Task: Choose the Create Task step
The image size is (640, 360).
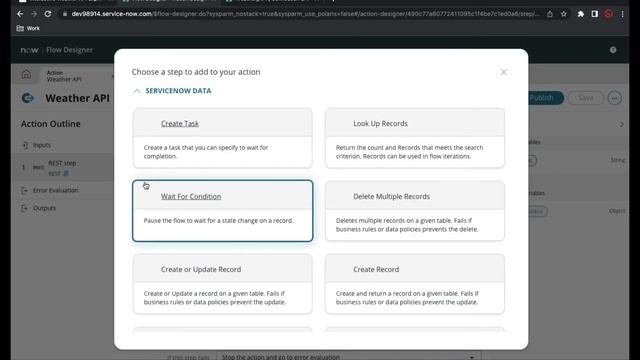Action: (x=222, y=138)
